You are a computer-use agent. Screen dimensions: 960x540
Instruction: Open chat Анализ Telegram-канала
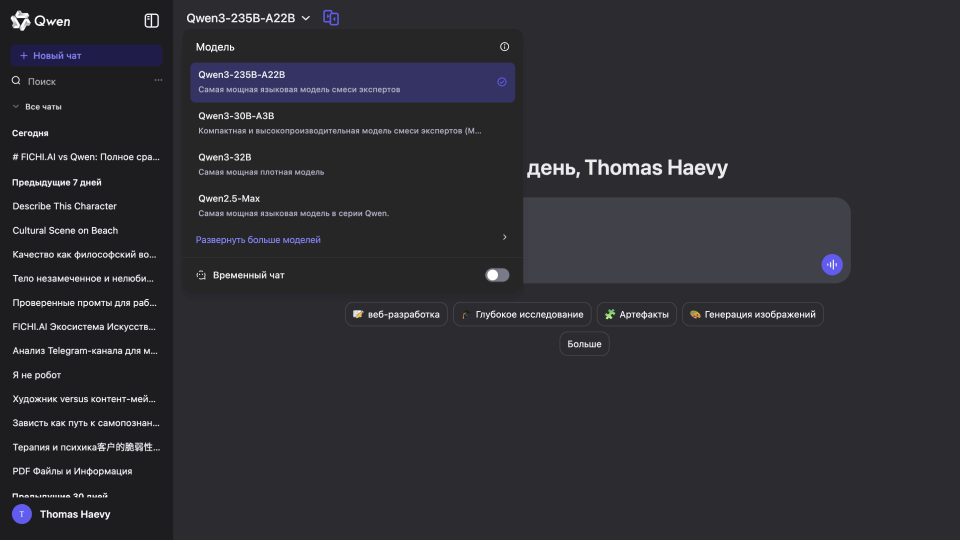click(86, 351)
